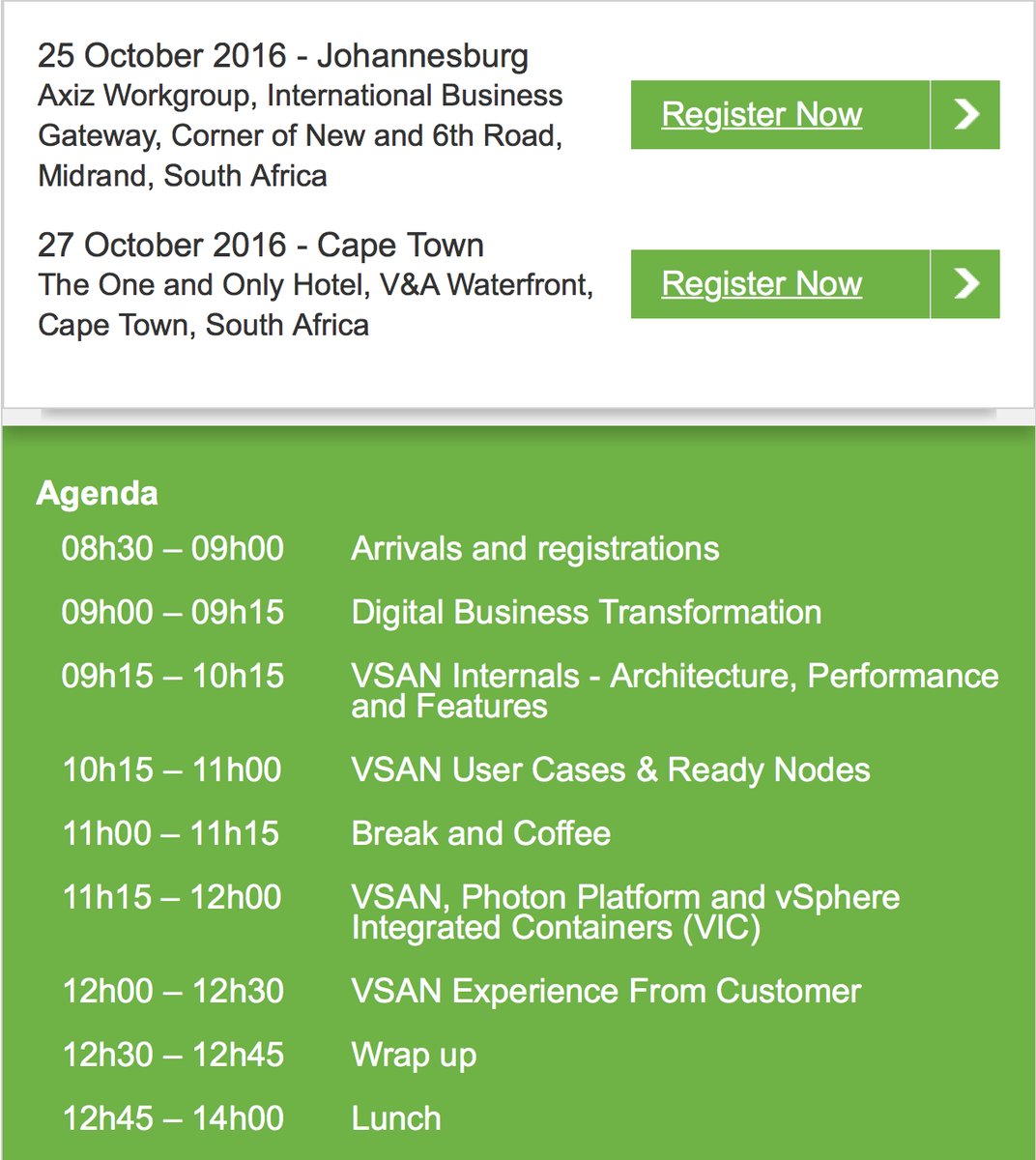Click the Break and Coffee agenda entry
1036x1160 pixels.
point(480,833)
